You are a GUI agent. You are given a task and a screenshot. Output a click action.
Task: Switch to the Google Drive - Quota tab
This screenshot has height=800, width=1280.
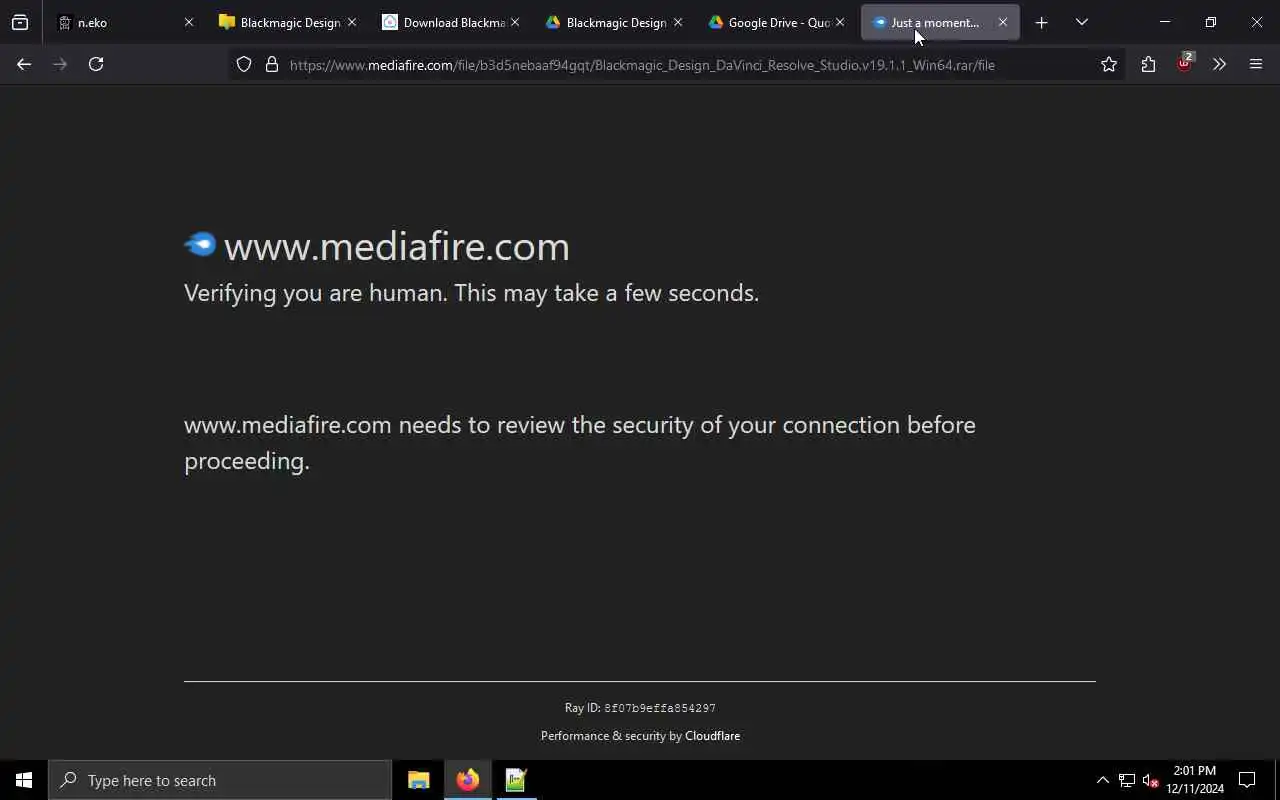tap(777, 22)
